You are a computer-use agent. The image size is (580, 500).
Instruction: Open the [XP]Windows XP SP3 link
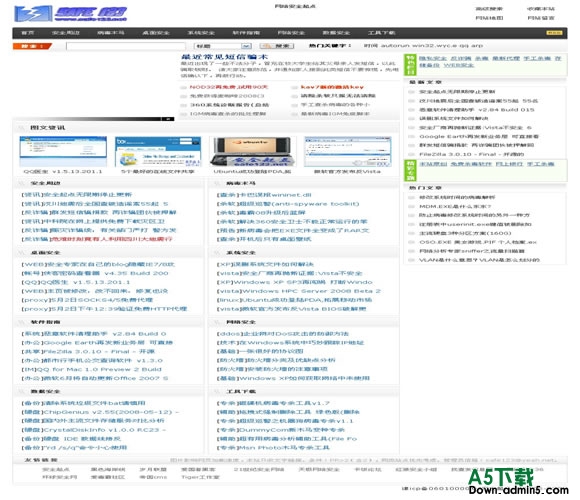294,282
